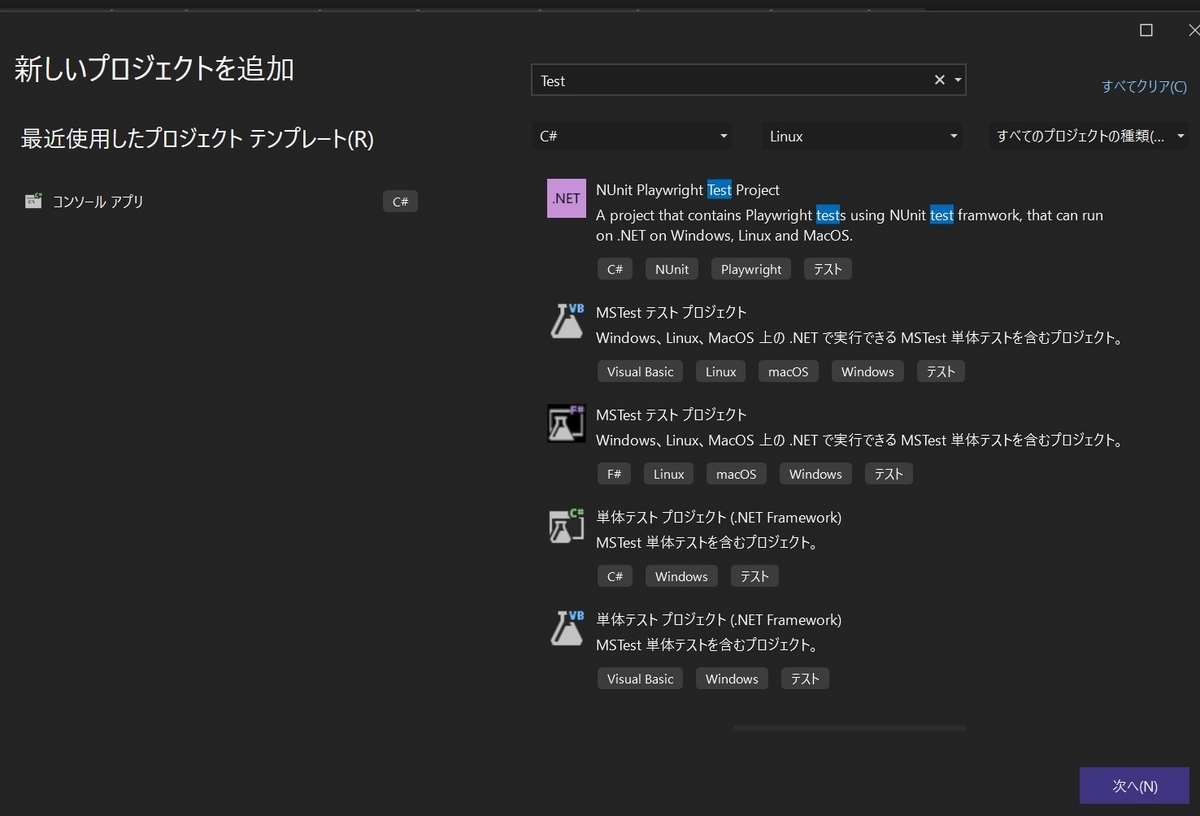Image resolution: width=1200 pixels, height=816 pixels.
Task: Click the macOS tag in F# MSTest row
Action: tap(736, 474)
